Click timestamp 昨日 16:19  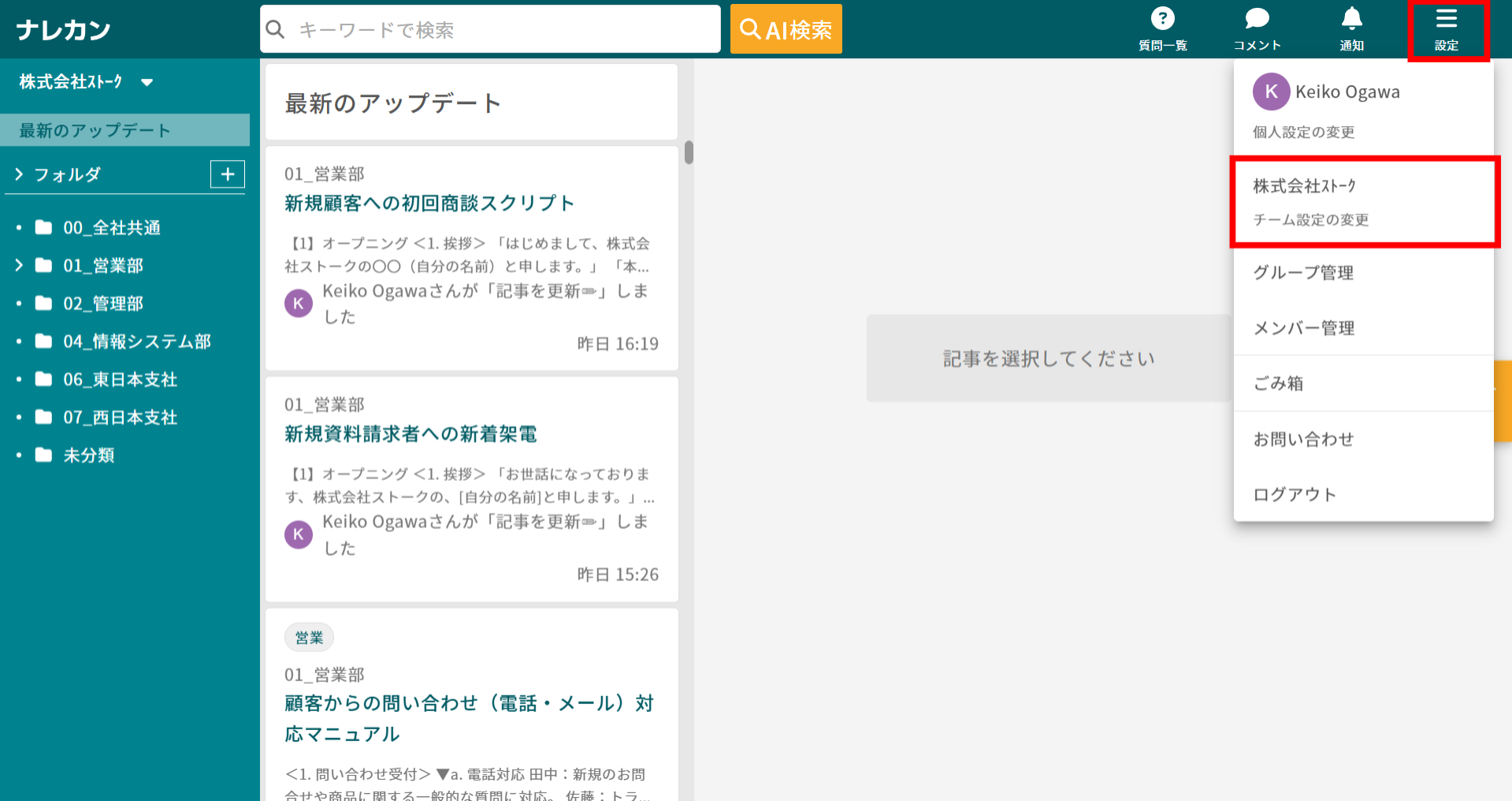(618, 344)
